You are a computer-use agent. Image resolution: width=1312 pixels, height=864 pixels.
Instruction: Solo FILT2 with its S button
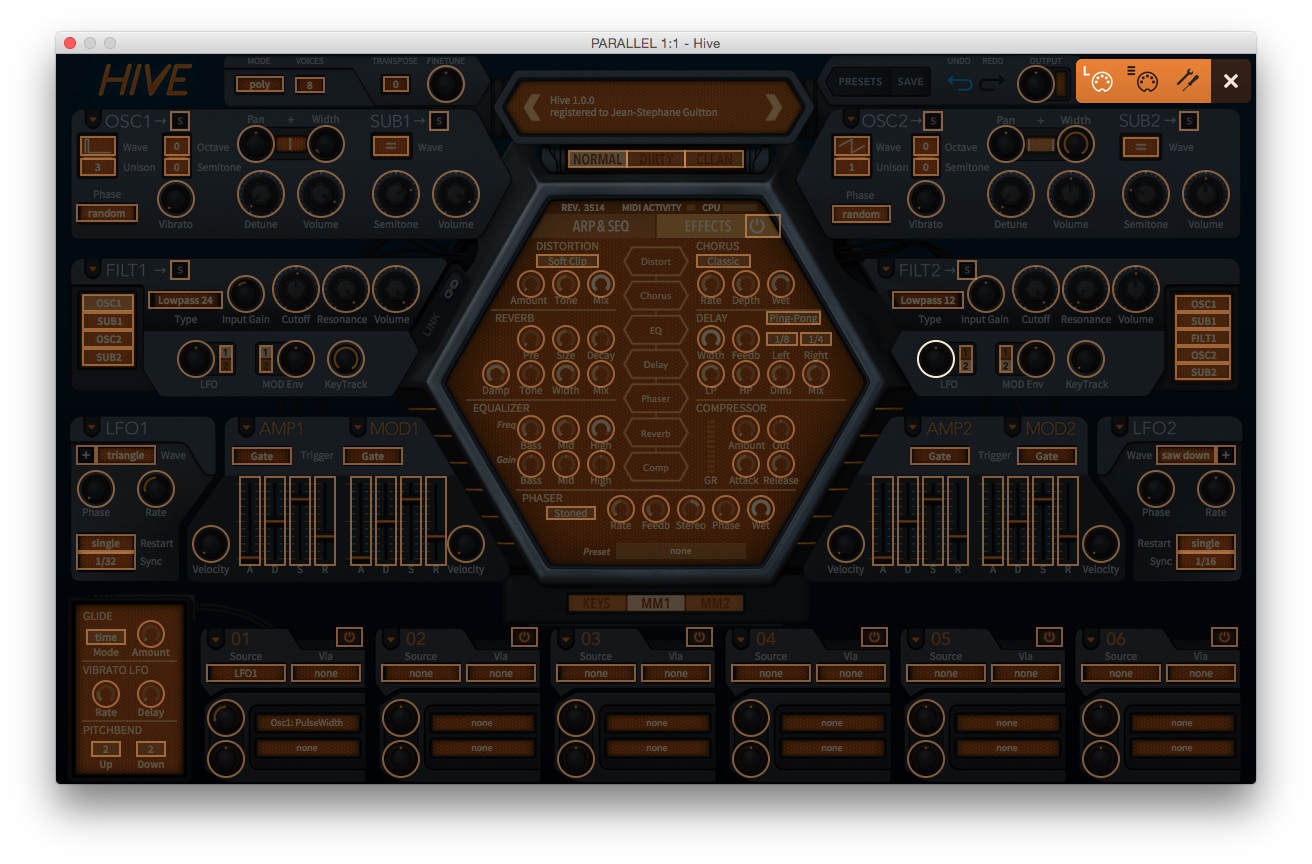966,269
